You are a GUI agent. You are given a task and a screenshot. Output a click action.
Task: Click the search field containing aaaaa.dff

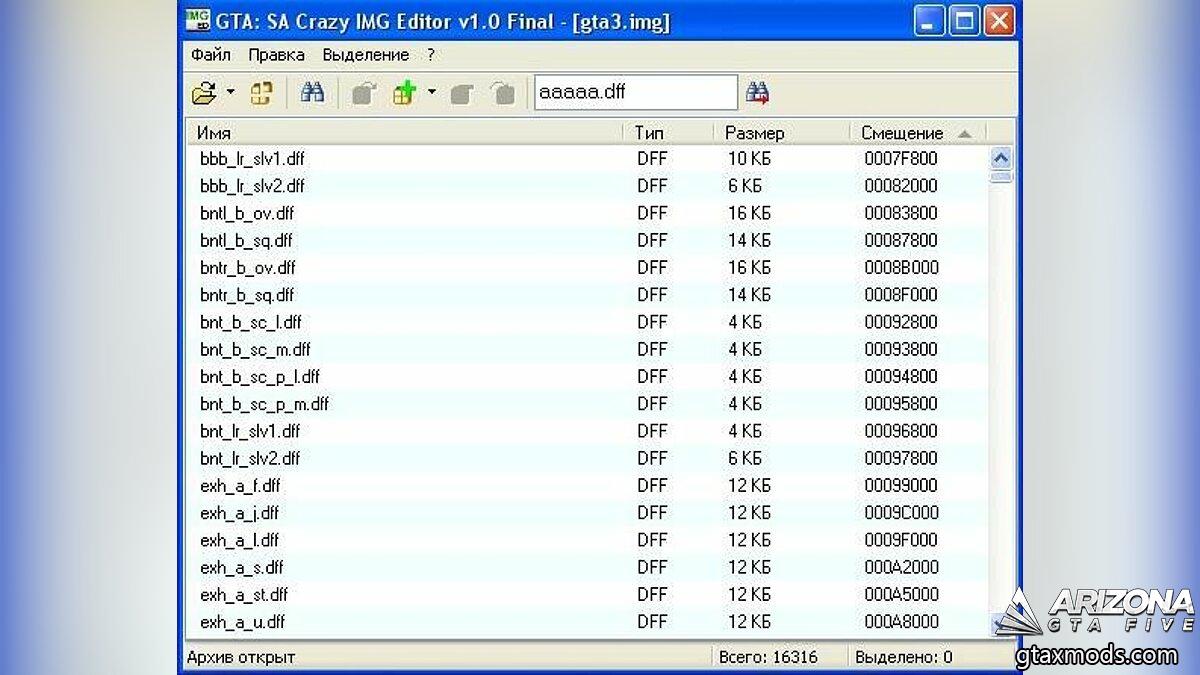coord(635,93)
